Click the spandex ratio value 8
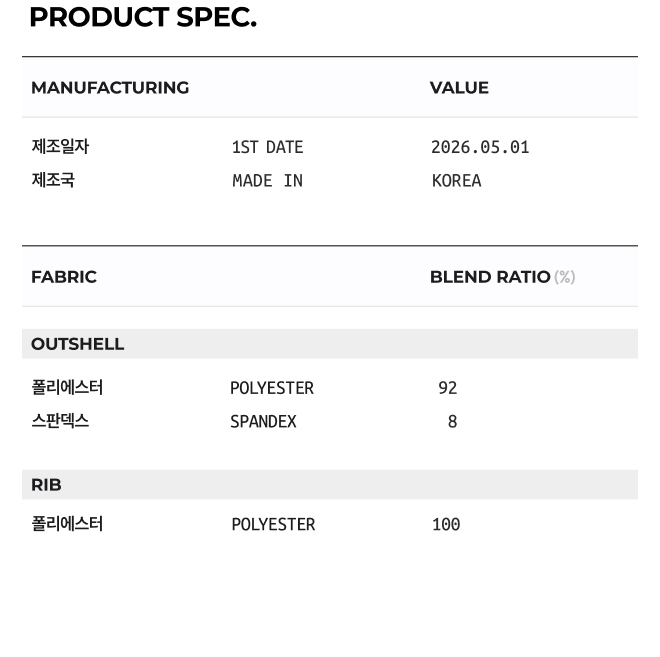The image size is (660, 657). 452,422
